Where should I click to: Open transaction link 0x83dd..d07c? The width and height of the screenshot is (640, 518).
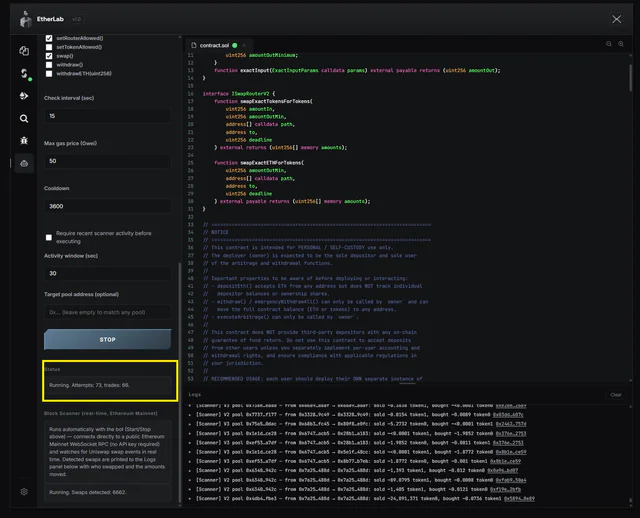tap(508, 415)
